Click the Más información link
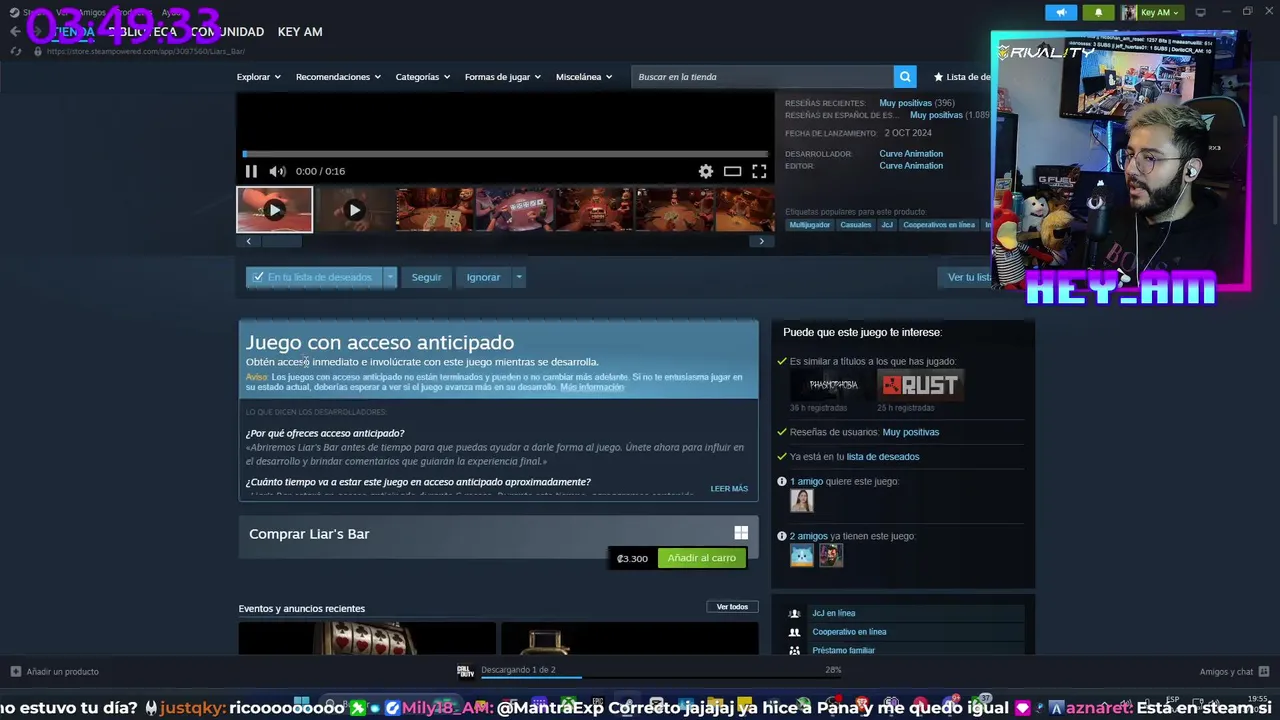This screenshot has height=720, width=1280. (x=592, y=387)
